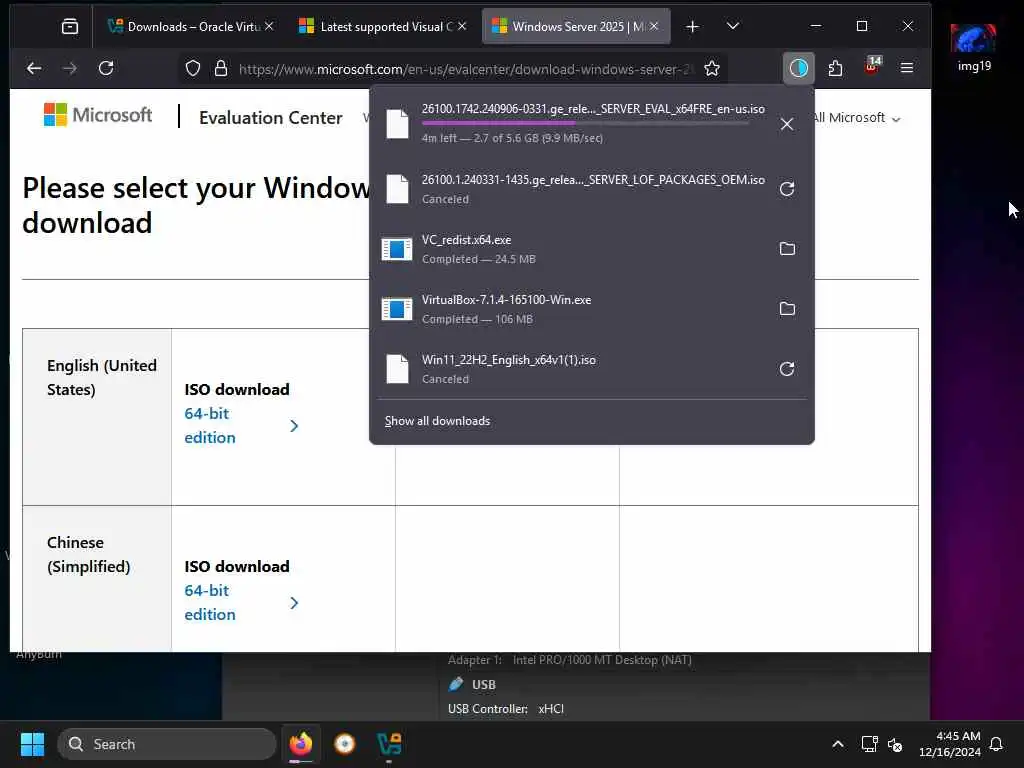Screen dimensions: 1024x768
Task: Open Firefox from the taskbar
Action: [301, 744]
